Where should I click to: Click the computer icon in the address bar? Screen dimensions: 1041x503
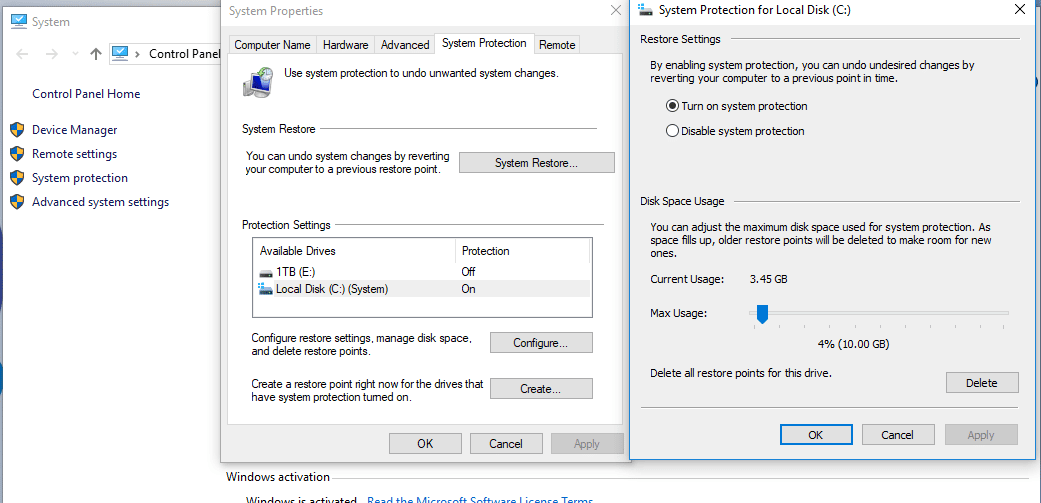[x=120, y=53]
